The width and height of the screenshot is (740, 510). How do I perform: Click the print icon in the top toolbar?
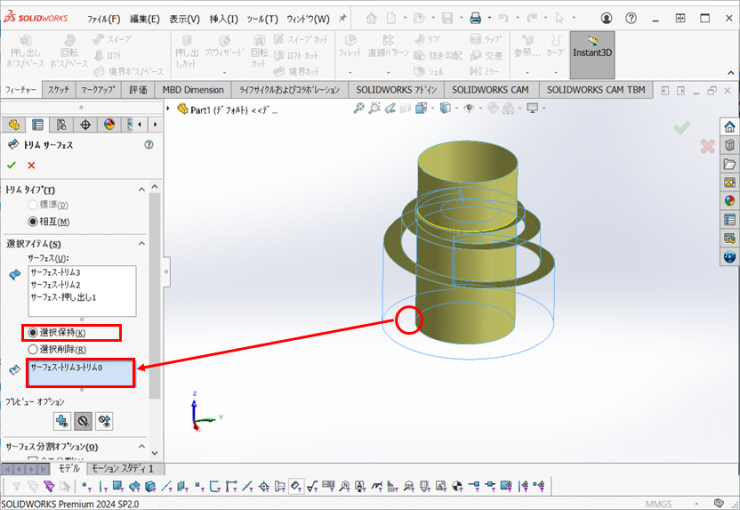[x=475, y=19]
